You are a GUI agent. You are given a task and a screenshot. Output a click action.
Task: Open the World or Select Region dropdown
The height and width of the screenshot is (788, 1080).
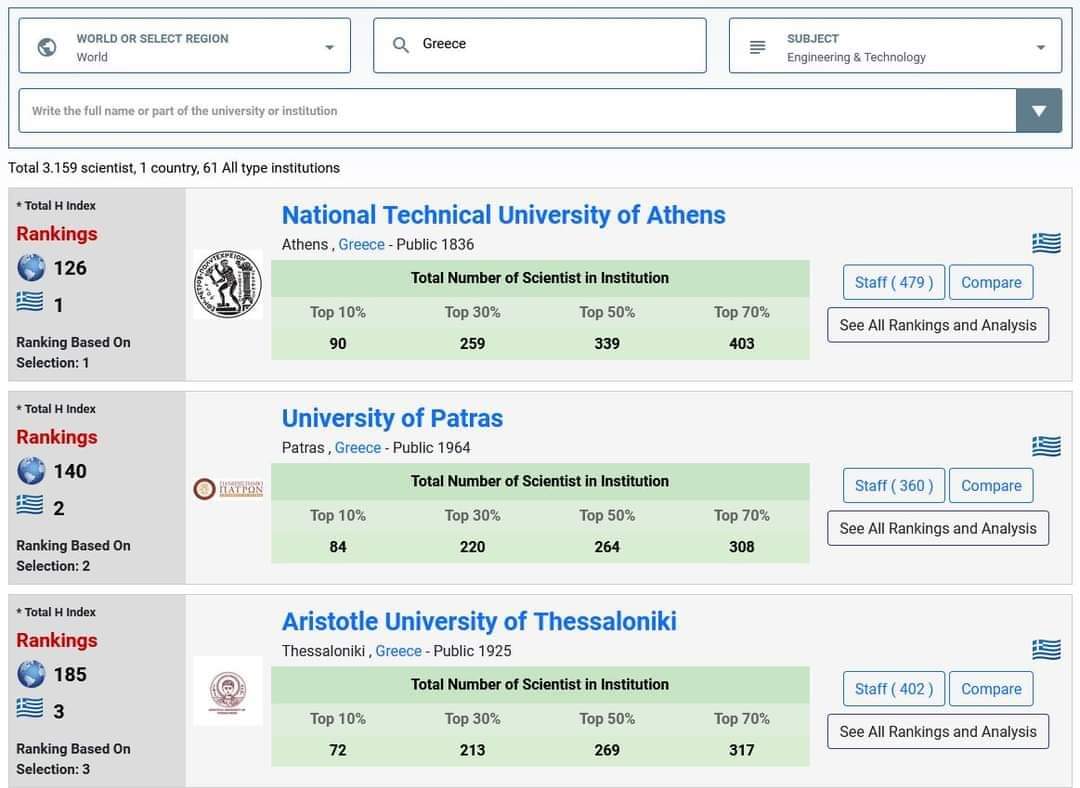(x=185, y=46)
